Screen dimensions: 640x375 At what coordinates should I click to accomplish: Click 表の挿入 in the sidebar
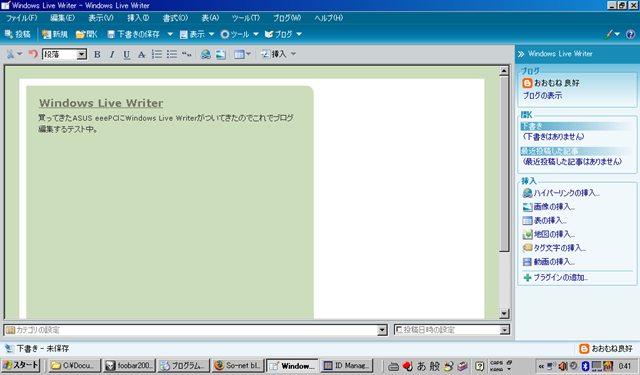pyautogui.click(x=544, y=221)
